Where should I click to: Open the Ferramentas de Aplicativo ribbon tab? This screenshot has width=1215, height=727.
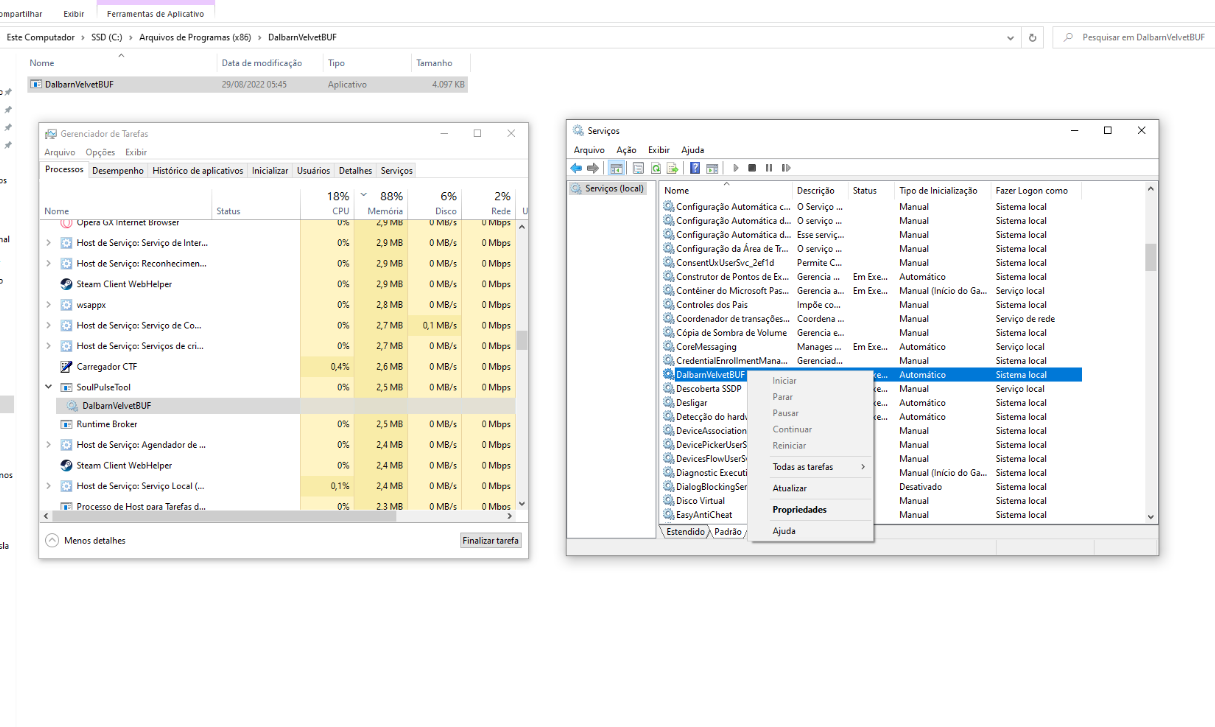point(155,14)
